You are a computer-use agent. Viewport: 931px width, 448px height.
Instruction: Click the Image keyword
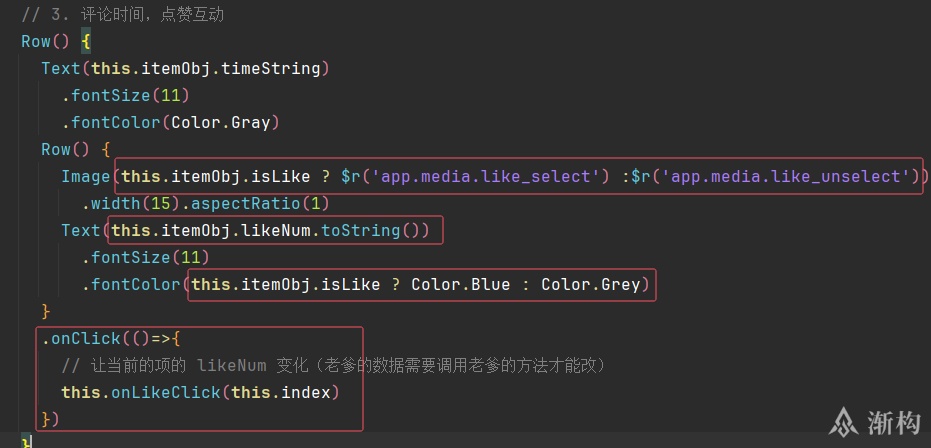(86, 176)
